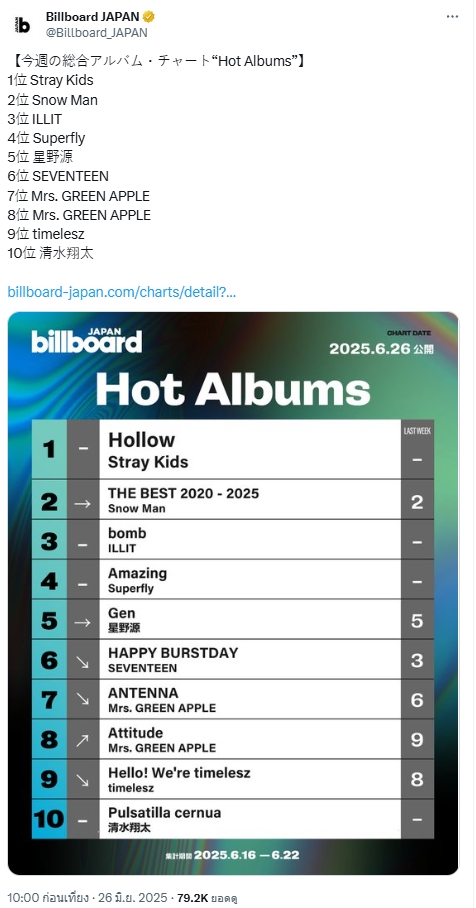Open the tweet's three-dot more options menu
The height and width of the screenshot is (908, 476).
click(452, 16)
